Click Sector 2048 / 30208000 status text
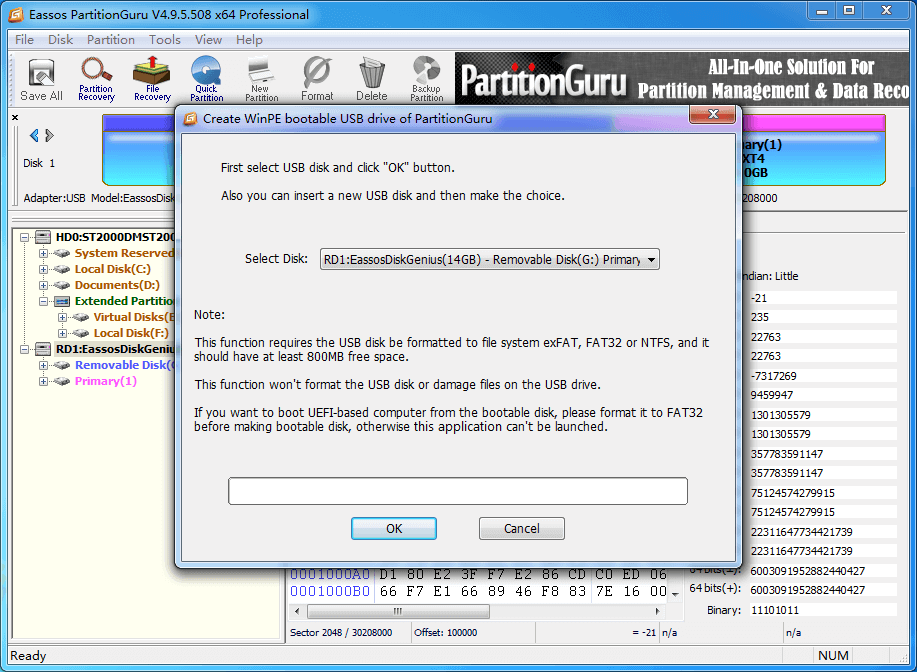Screen dimensions: 917x672 (x=341, y=633)
